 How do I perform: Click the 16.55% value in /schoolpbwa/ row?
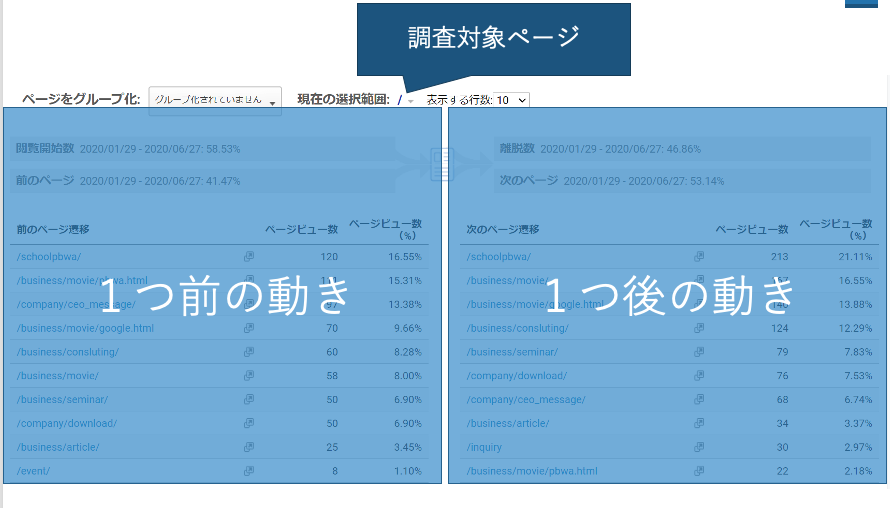pos(405,257)
